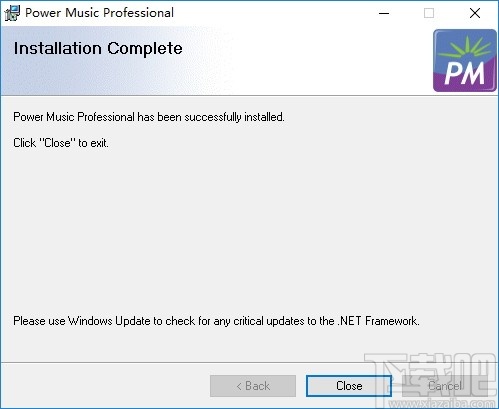Viewport: 499px width, 409px height.
Task: Click the Close button to exit setup
Action: pyautogui.click(x=349, y=386)
